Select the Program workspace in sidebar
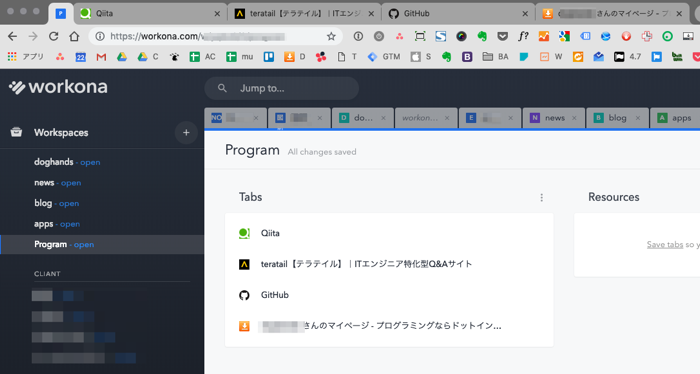Viewport: 700px width, 374px height. 102,245
